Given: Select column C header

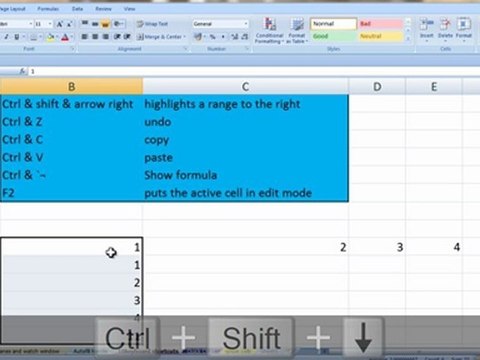Looking at the screenshot, I should [x=246, y=87].
